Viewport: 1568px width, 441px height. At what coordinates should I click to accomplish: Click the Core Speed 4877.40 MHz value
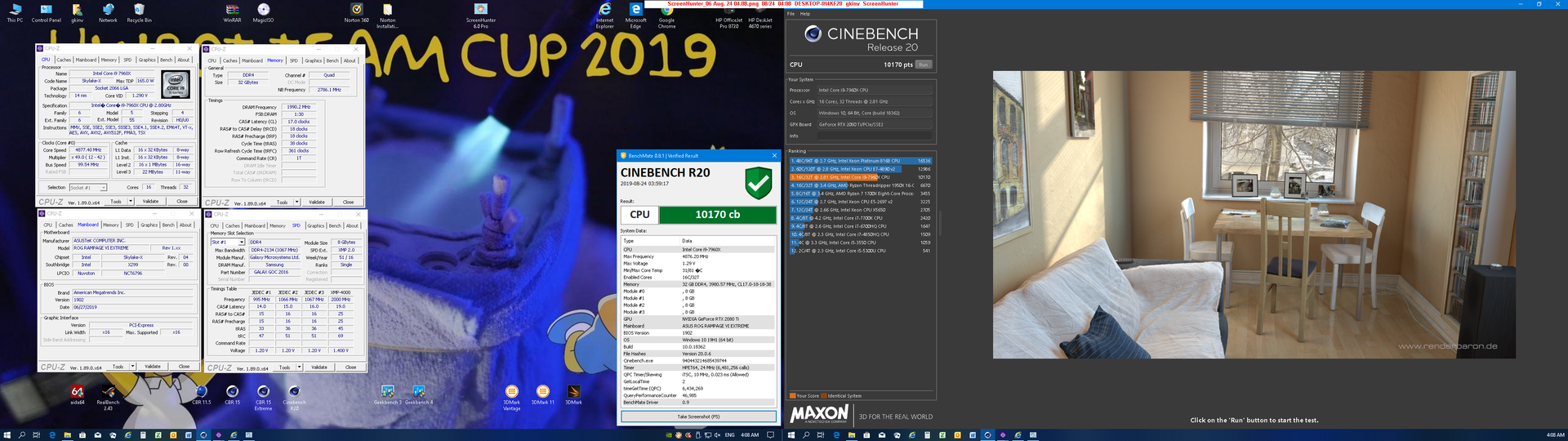88,150
